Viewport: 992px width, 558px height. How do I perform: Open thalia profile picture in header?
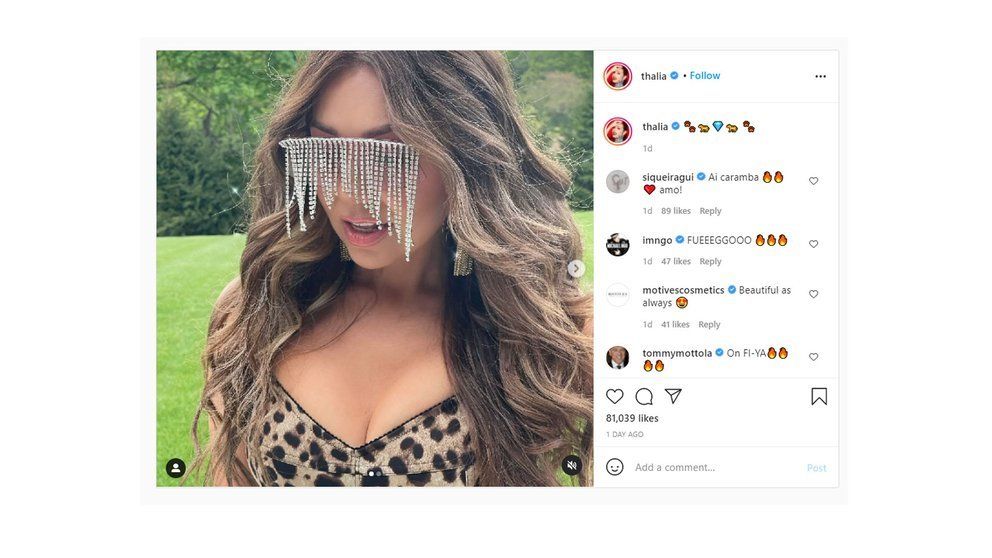pyautogui.click(x=618, y=77)
